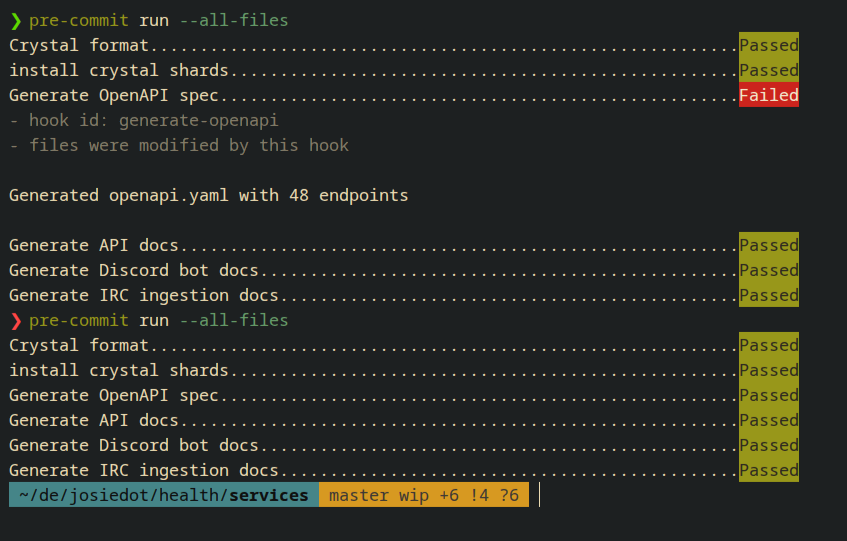Click the text cursor after the prompt
The height and width of the screenshot is (541, 847).
pos(539,495)
